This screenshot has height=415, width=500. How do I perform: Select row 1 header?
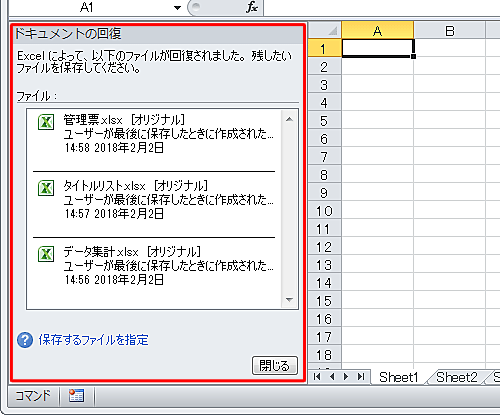(325, 48)
